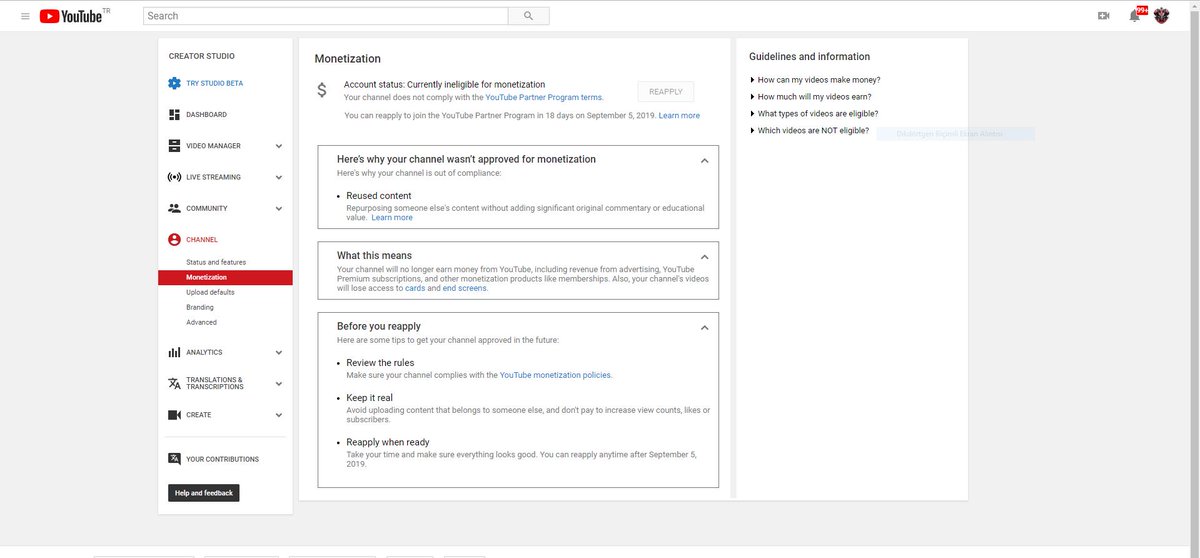Expand the Live Streaming section chevron
The height and width of the screenshot is (558, 1200).
[x=279, y=177]
